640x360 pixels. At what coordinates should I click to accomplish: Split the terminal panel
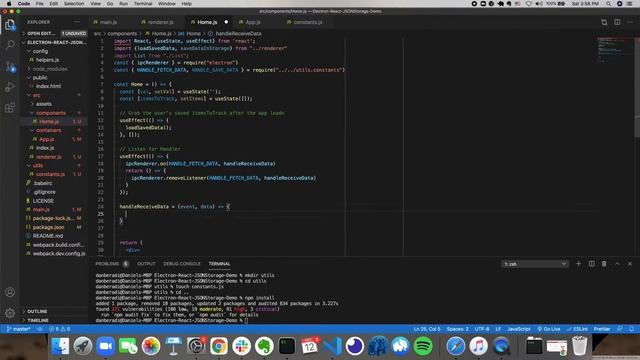point(591,264)
